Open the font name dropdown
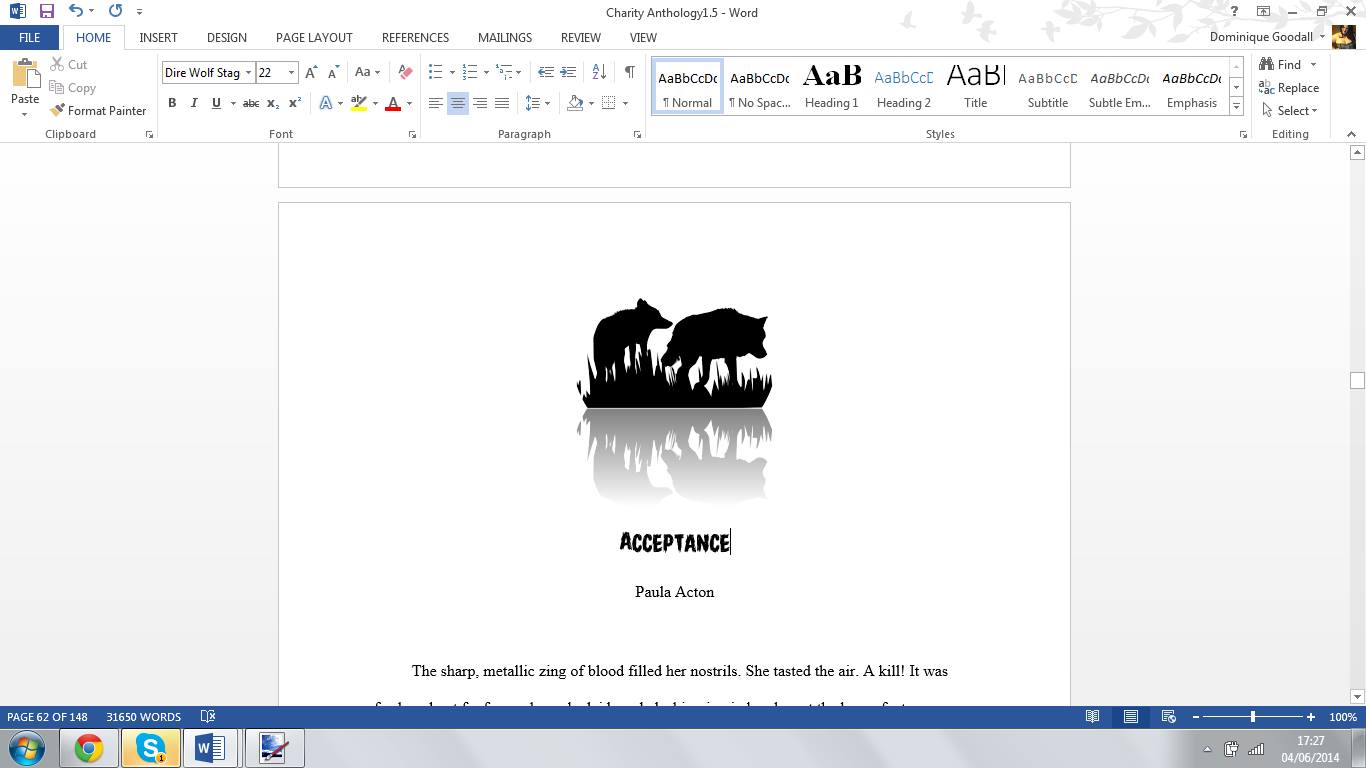 (x=248, y=73)
